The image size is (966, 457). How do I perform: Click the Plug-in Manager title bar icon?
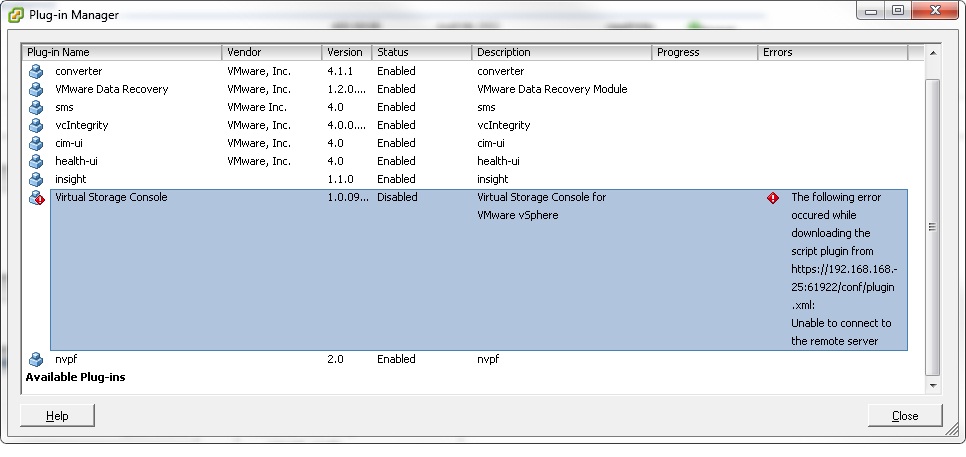[15, 15]
